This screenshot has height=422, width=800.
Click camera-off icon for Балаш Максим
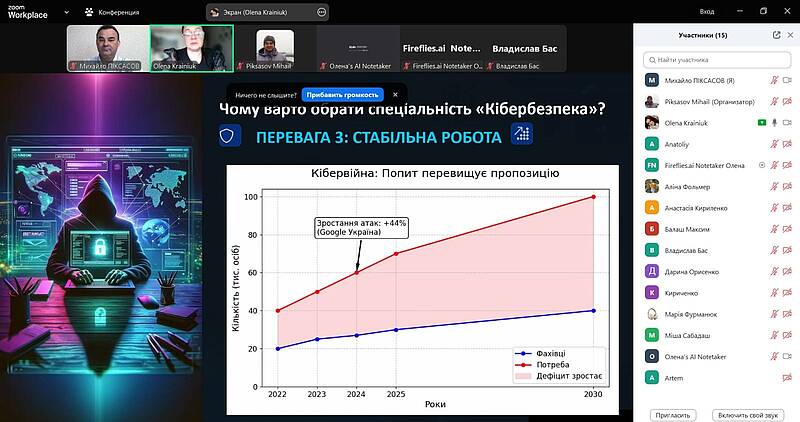(787, 229)
